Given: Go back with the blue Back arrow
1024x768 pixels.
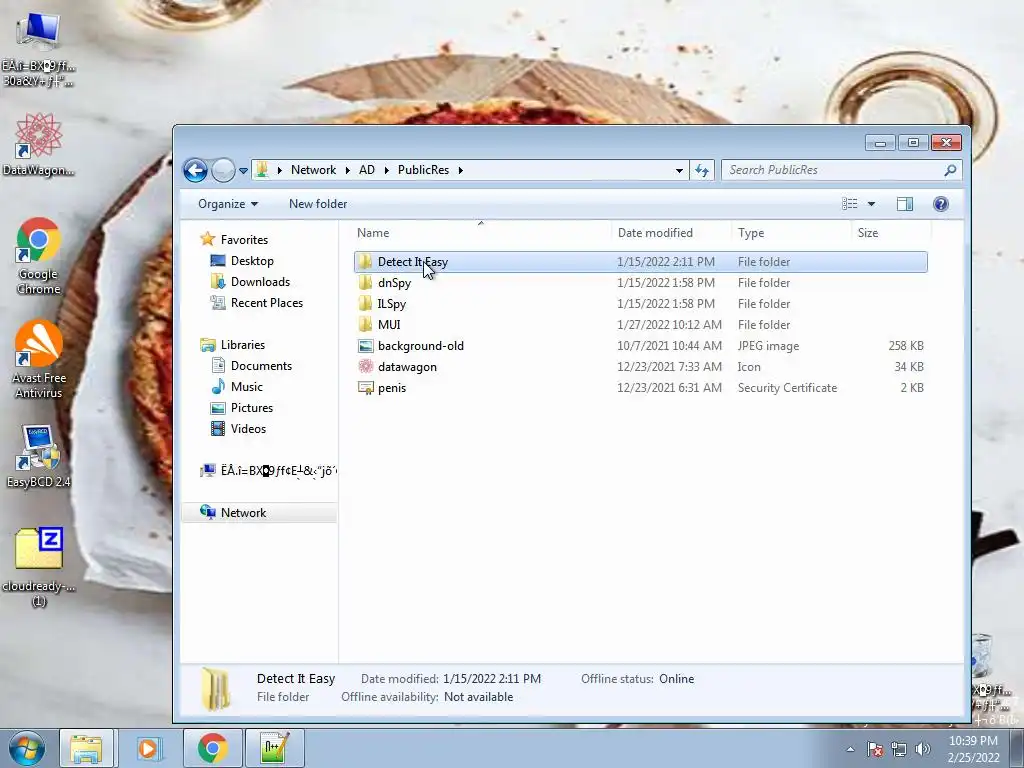Looking at the screenshot, I should (x=195, y=170).
